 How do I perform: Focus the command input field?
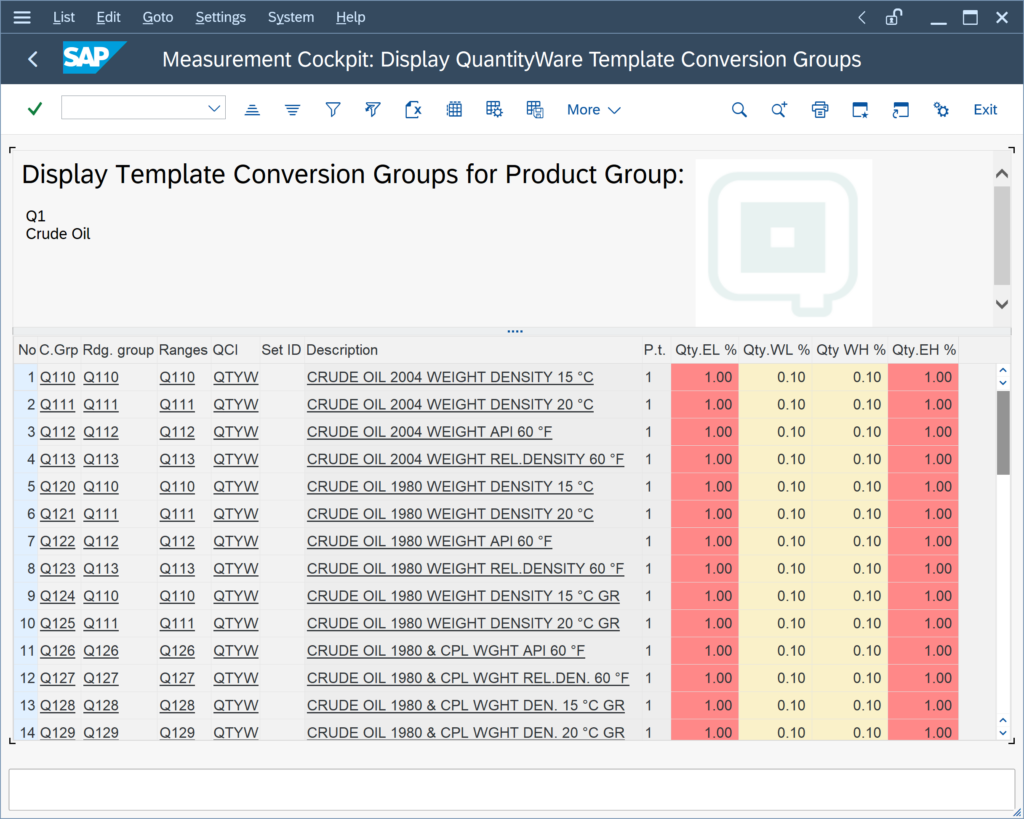click(x=134, y=108)
